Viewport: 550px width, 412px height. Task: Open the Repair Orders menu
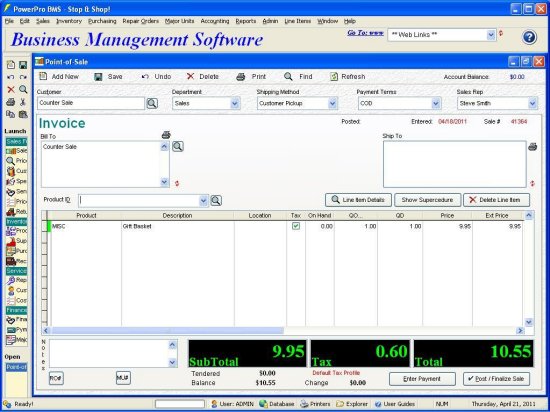[141, 21]
